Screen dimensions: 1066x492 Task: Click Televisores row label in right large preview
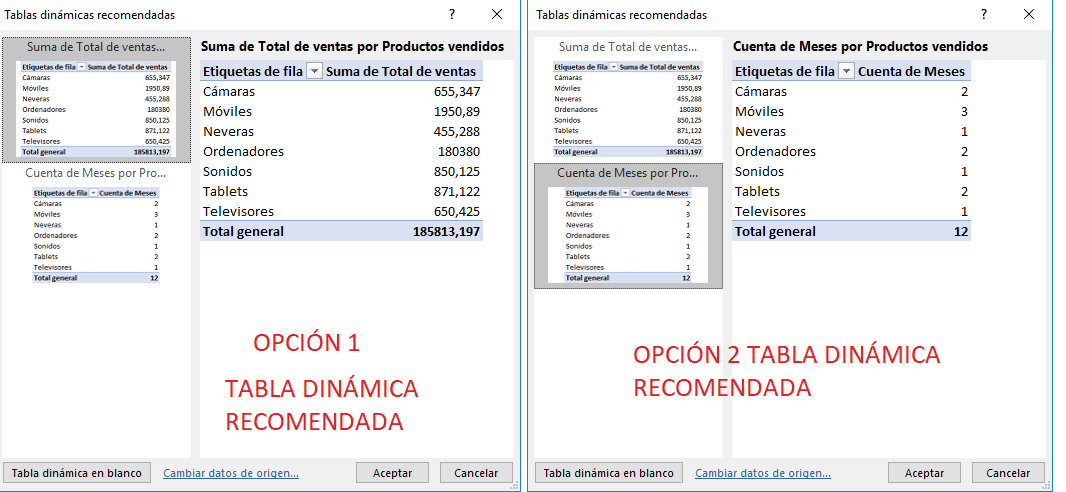(x=770, y=211)
